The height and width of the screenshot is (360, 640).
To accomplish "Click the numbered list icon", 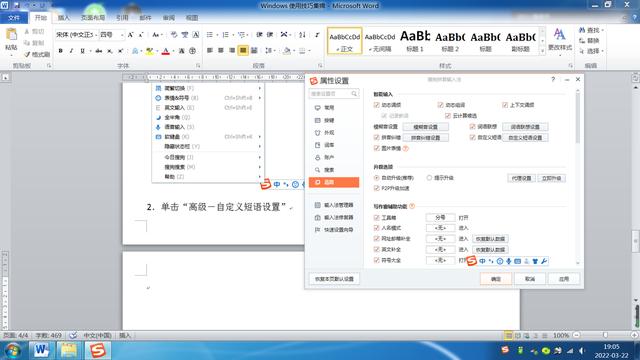I will point(225,35).
